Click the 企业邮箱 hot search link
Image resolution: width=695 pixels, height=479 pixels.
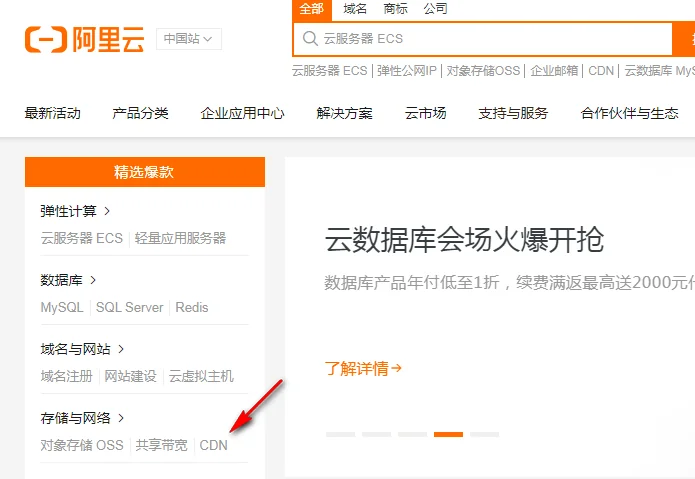[554, 71]
